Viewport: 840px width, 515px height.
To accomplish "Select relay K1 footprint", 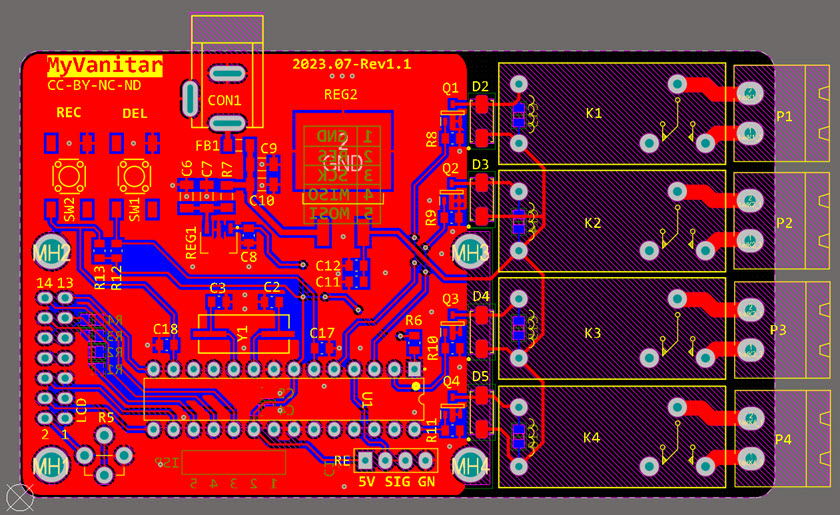I will (593, 113).
